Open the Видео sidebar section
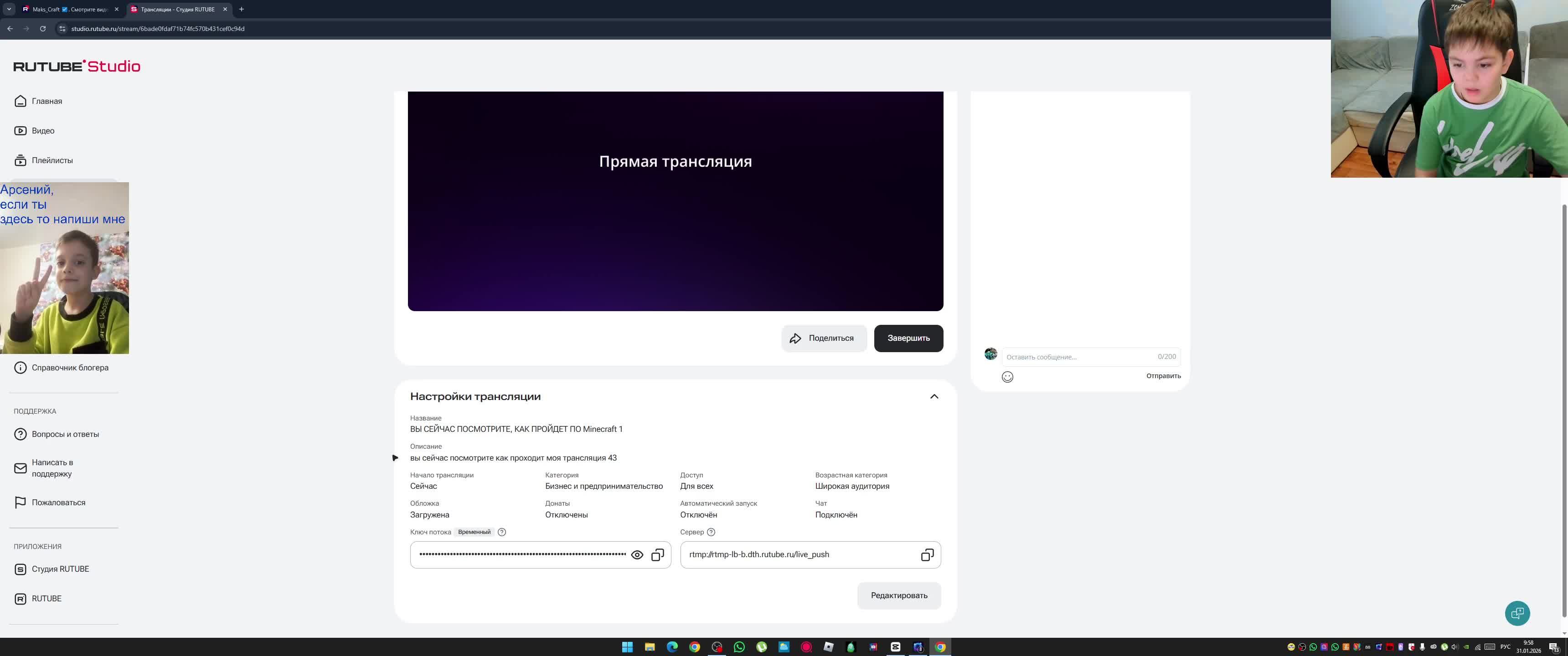 point(42,131)
